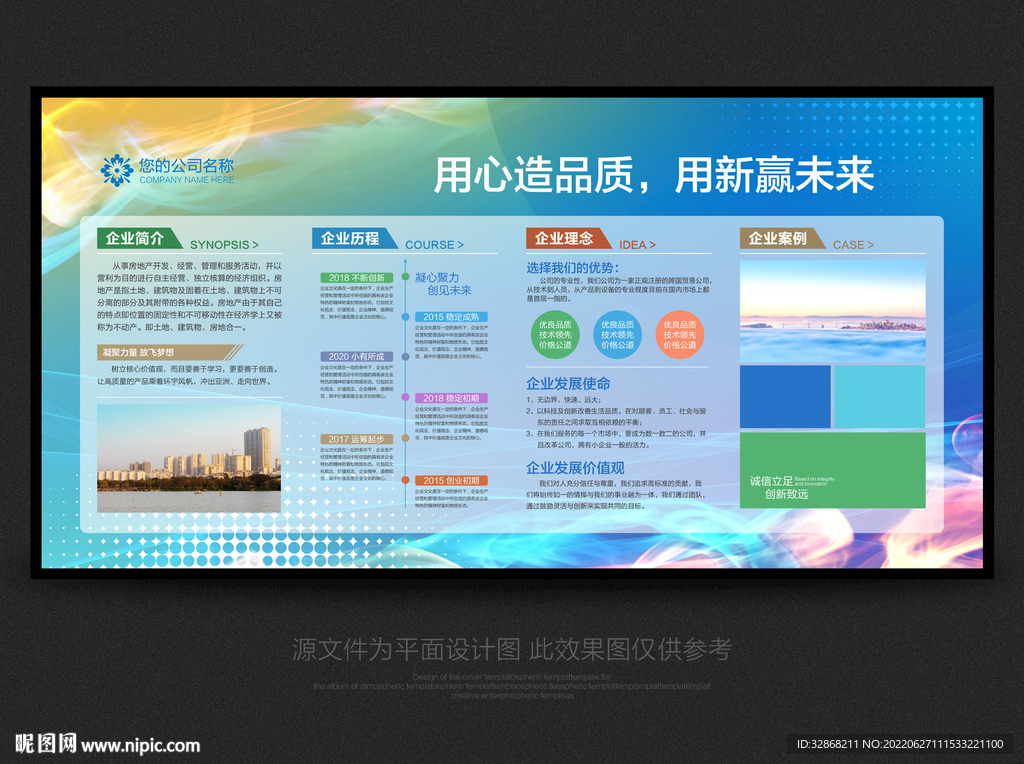Click the orange timeline dot beside 2015 创业初期

click(x=406, y=480)
